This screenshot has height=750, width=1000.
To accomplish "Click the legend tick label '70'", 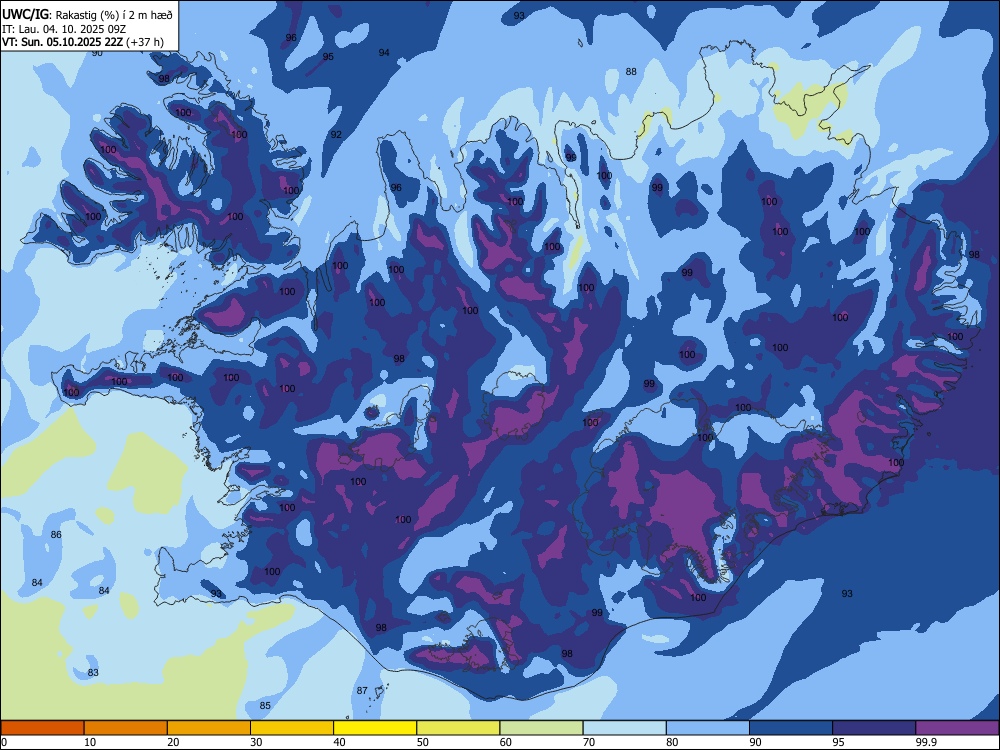I will [589, 742].
